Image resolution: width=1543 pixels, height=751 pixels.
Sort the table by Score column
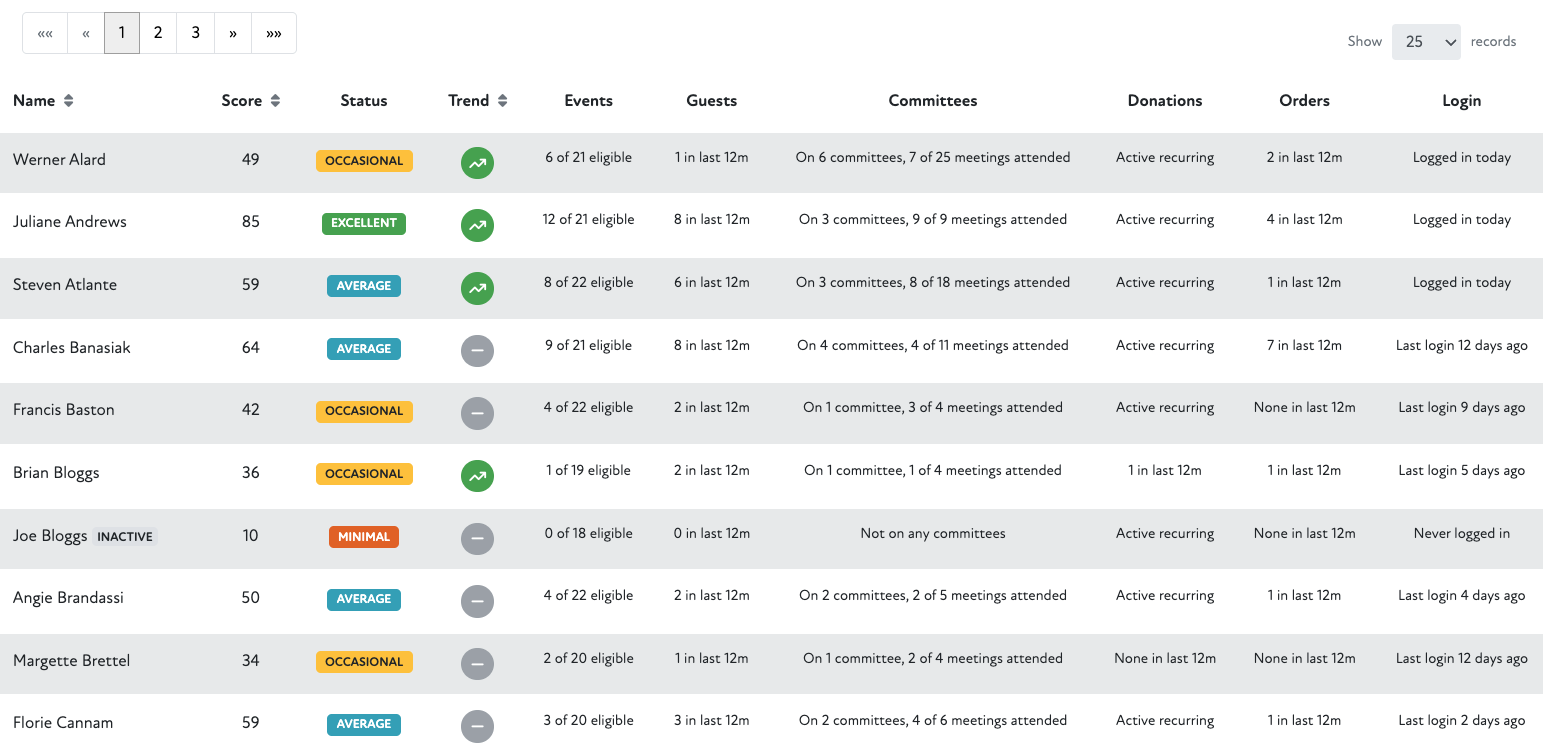pyautogui.click(x=250, y=101)
